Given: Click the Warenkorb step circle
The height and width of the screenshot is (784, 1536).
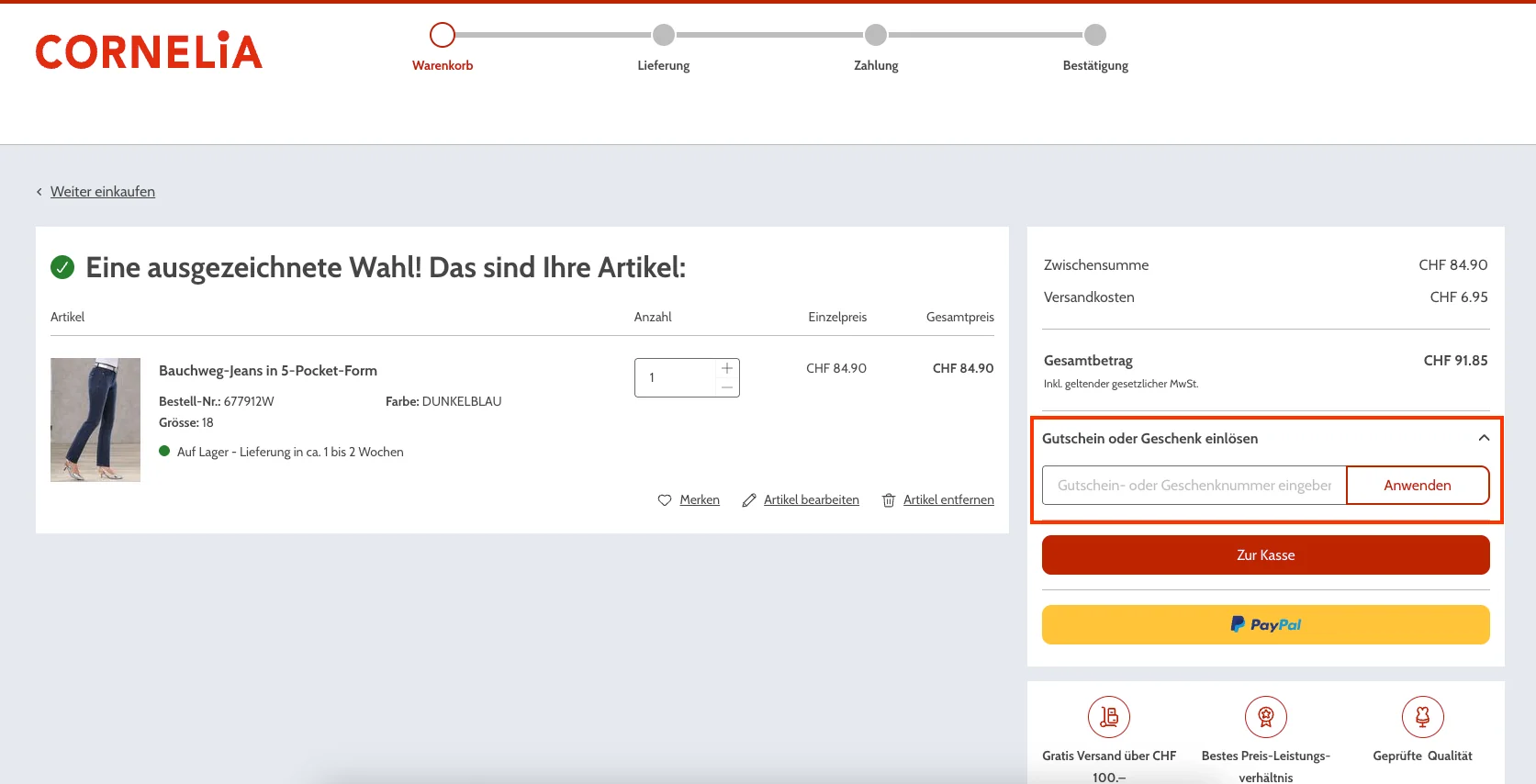Looking at the screenshot, I should [443, 35].
